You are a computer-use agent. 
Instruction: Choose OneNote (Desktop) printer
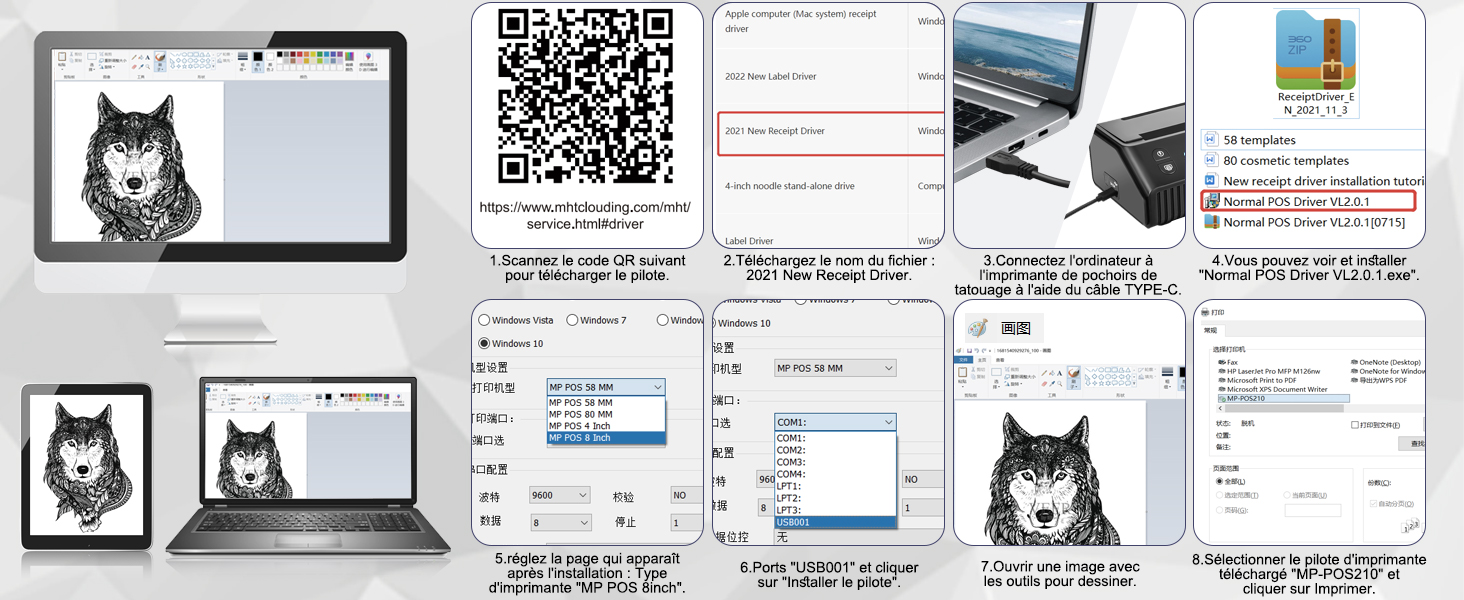coord(1386,362)
